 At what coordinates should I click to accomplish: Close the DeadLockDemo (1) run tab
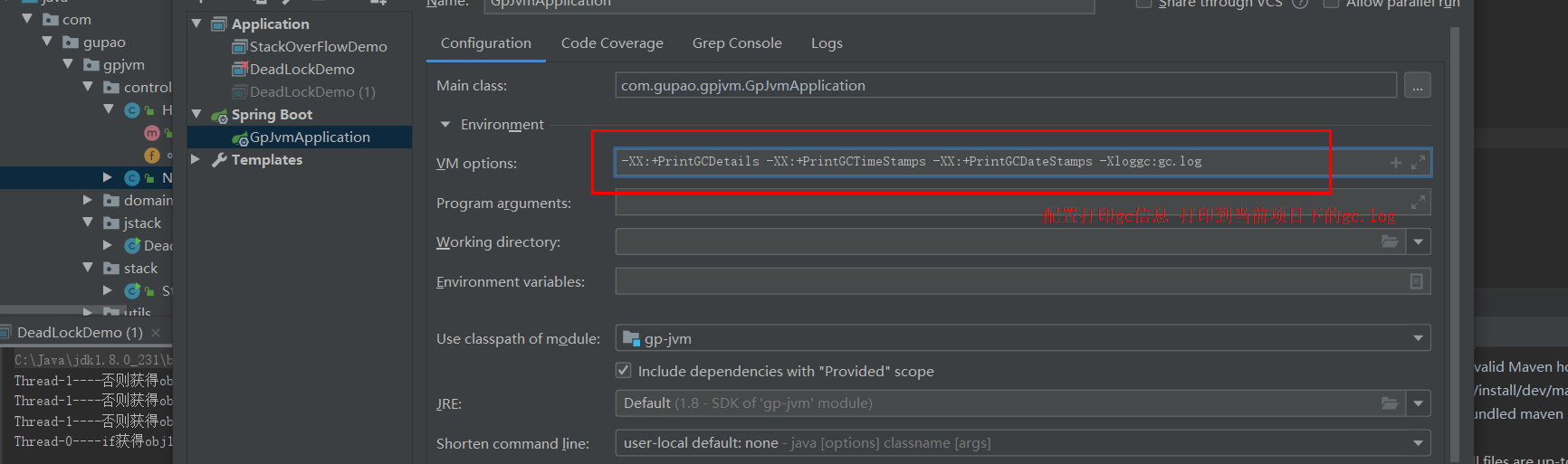tap(156, 333)
